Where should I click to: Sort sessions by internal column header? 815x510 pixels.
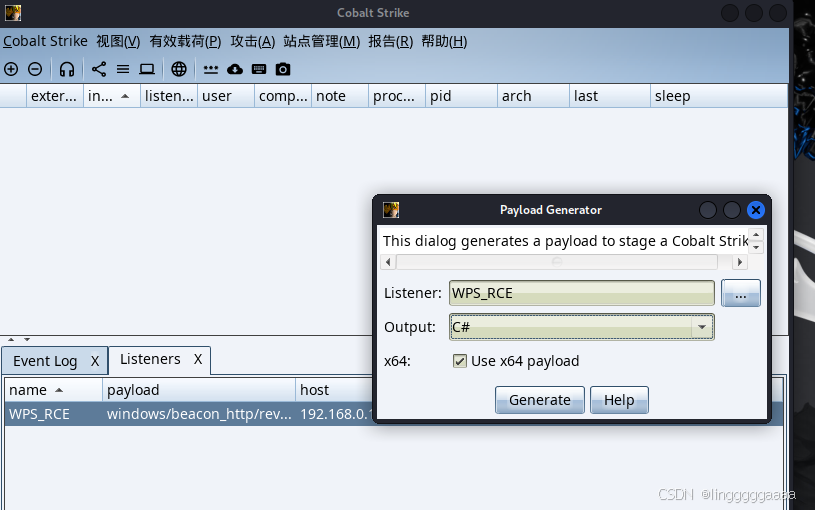tap(112, 96)
